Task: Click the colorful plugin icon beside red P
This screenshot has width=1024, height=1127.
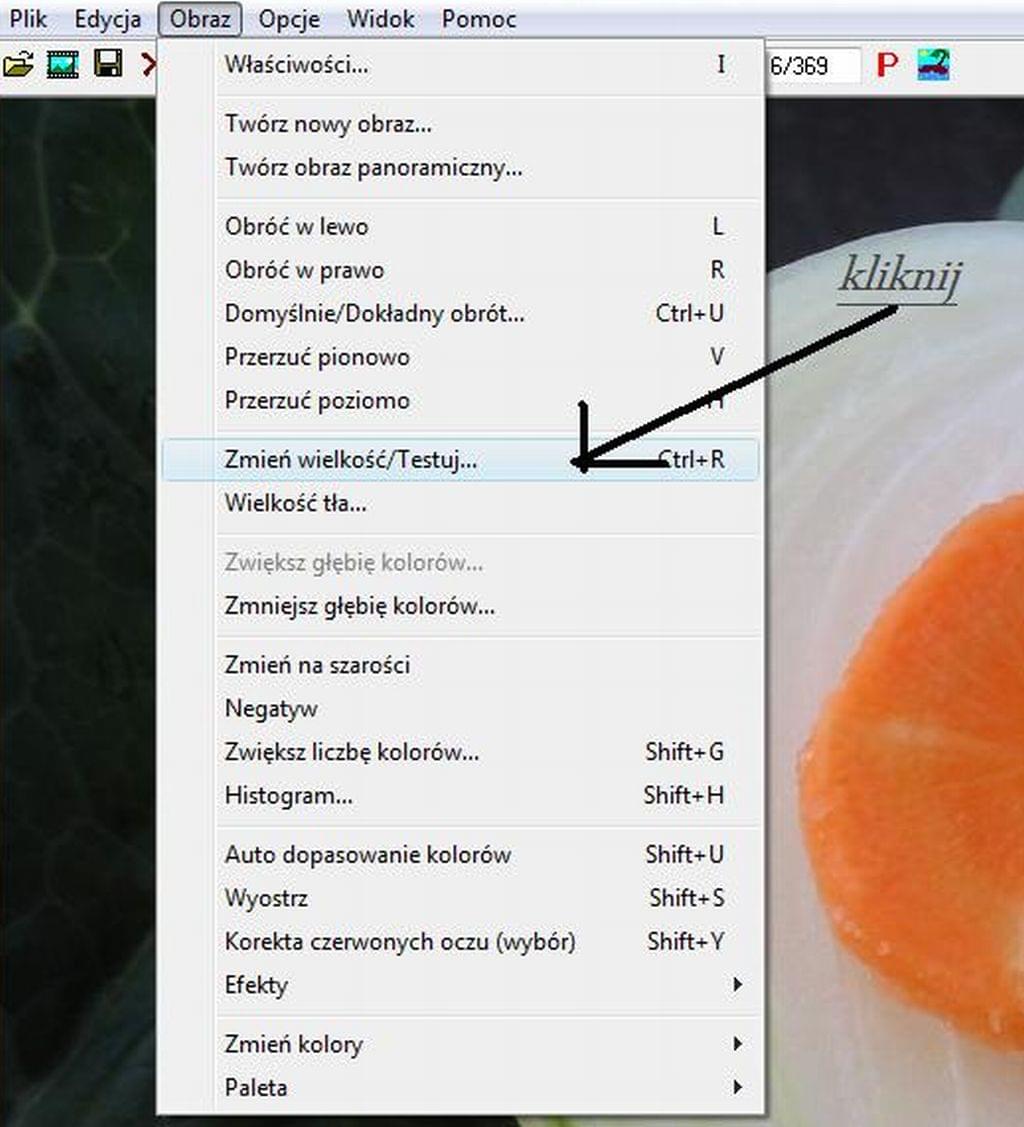Action: coord(933,65)
